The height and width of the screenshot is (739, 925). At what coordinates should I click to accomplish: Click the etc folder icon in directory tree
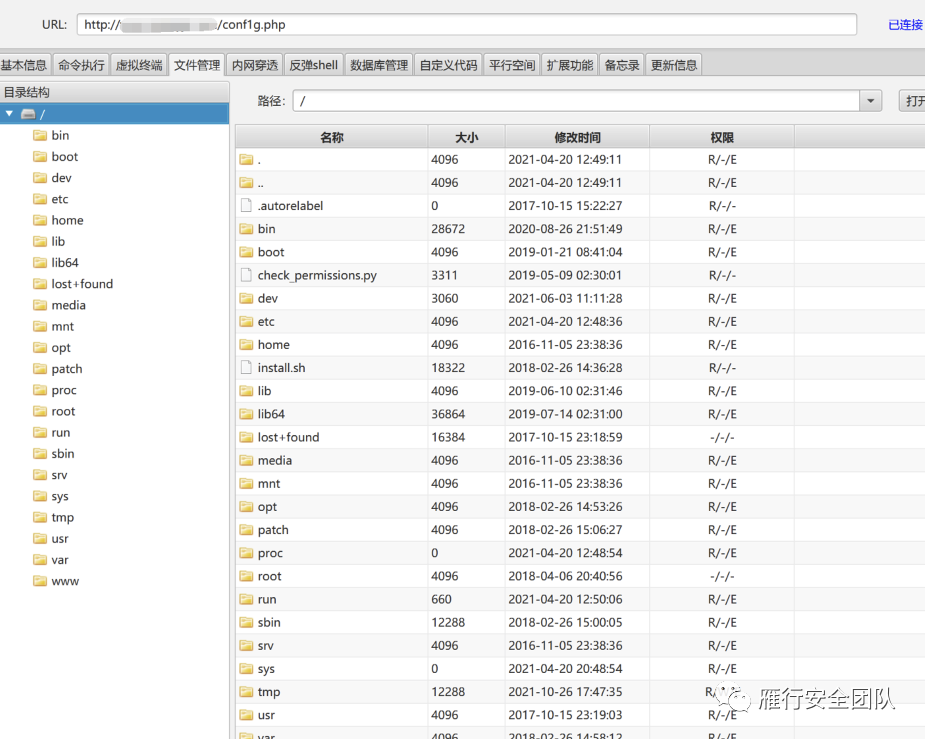(40, 199)
